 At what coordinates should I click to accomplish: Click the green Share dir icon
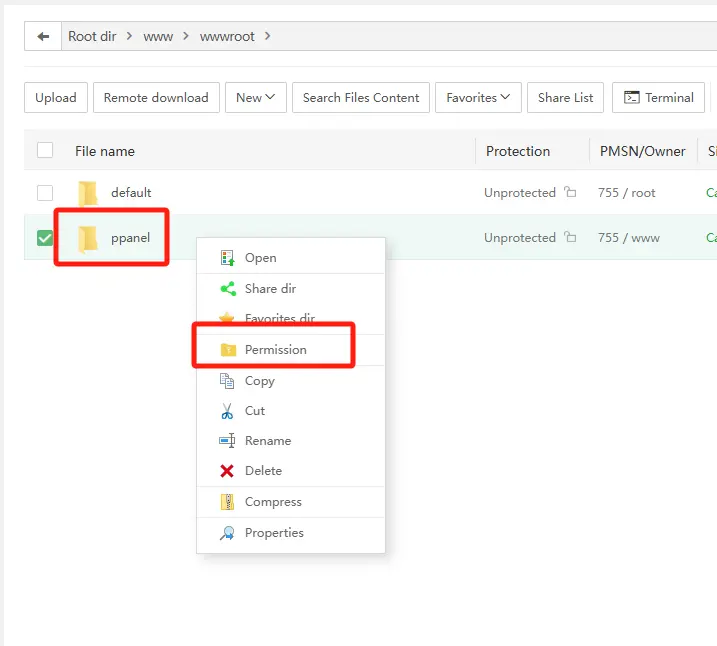coord(228,288)
